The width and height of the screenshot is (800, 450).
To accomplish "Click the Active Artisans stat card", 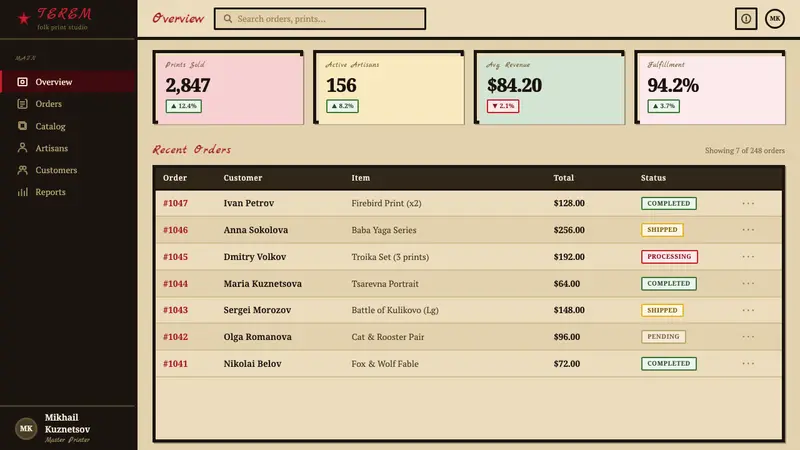I will click(x=389, y=87).
